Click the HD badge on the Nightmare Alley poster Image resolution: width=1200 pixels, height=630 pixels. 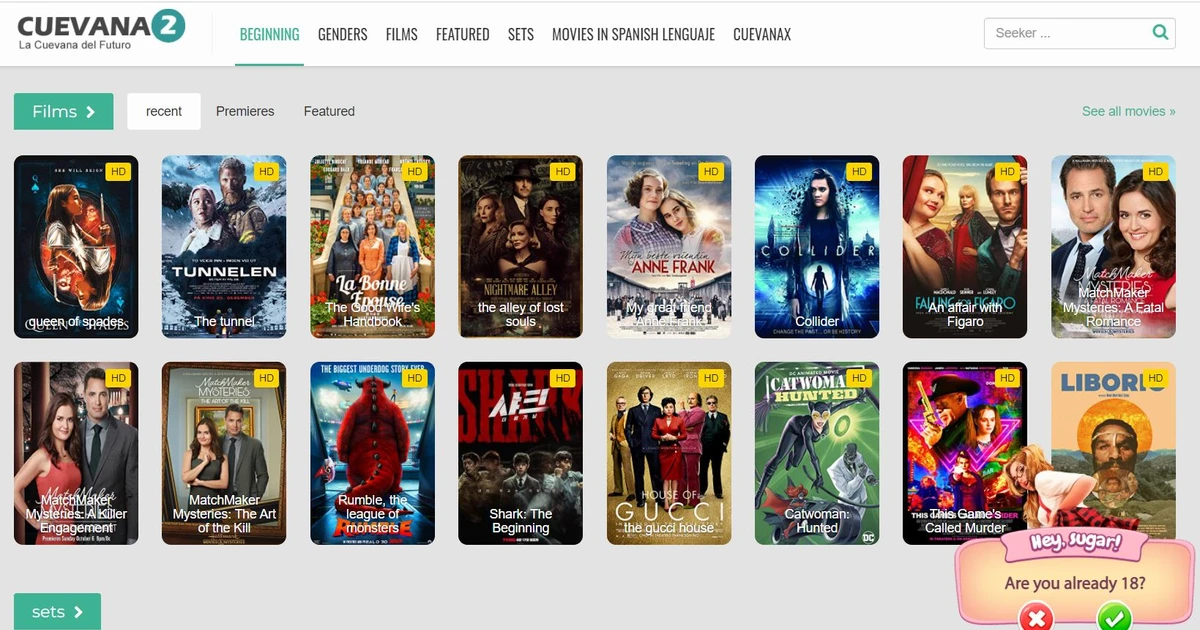pos(563,172)
